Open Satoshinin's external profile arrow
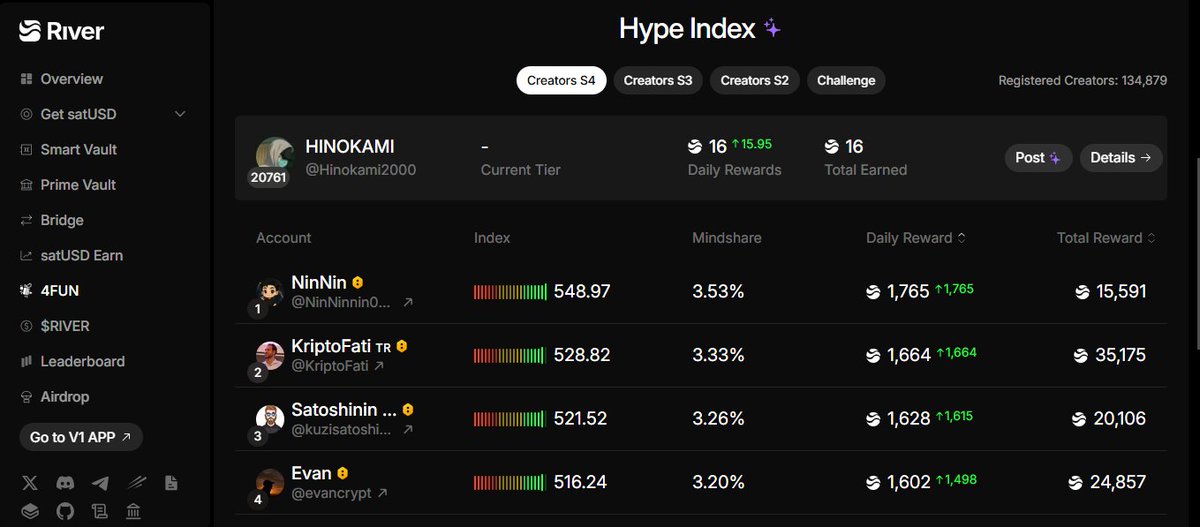Image resolution: width=1200 pixels, height=527 pixels. point(407,429)
